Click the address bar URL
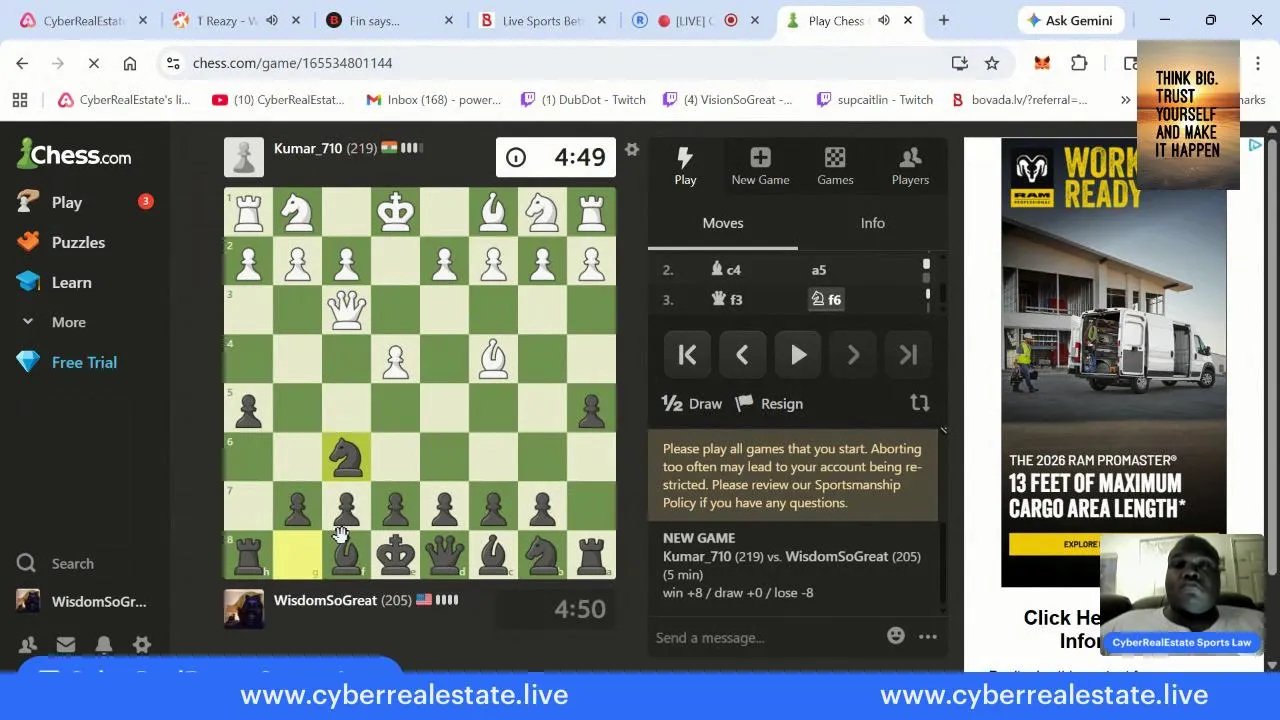Viewport: 1280px width, 720px height. coord(292,63)
